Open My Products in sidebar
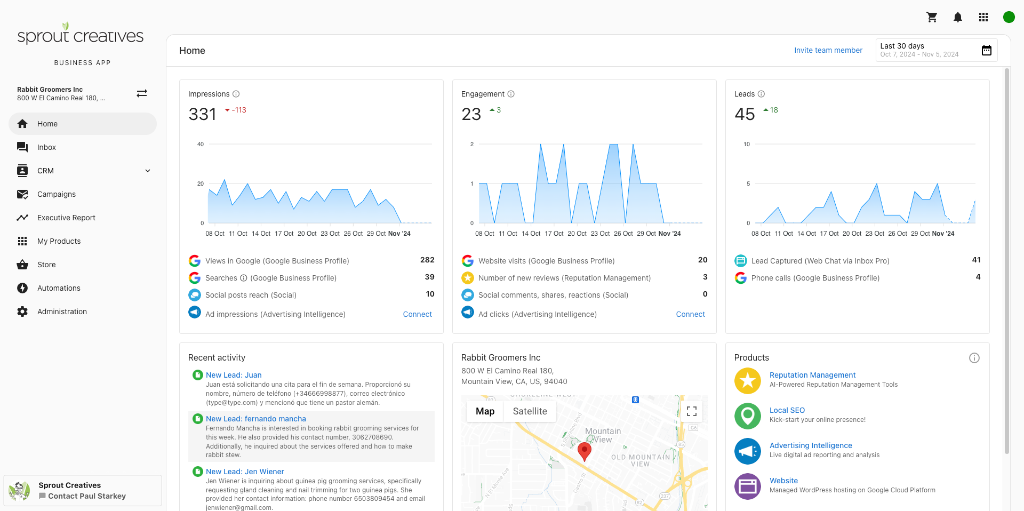The image size is (1024, 511). coord(82,241)
